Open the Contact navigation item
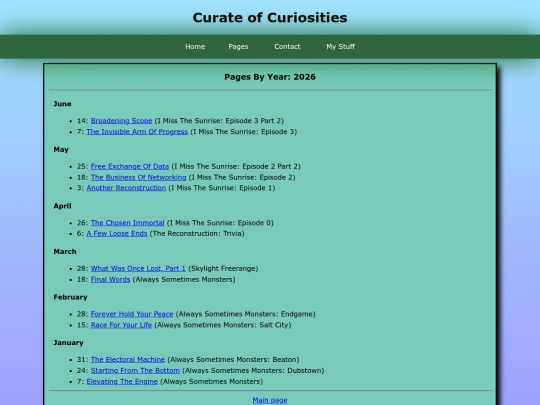 tap(287, 46)
